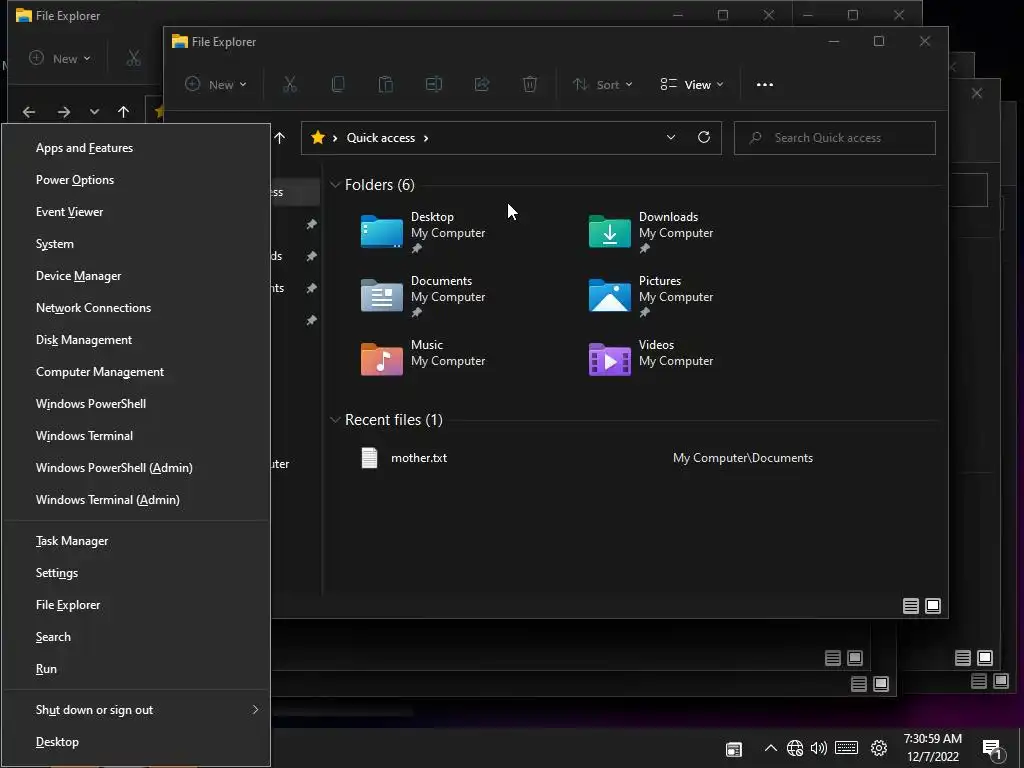Click the Rename icon in the toolbar
Image resolution: width=1024 pixels, height=768 pixels.
pyautogui.click(x=434, y=84)
